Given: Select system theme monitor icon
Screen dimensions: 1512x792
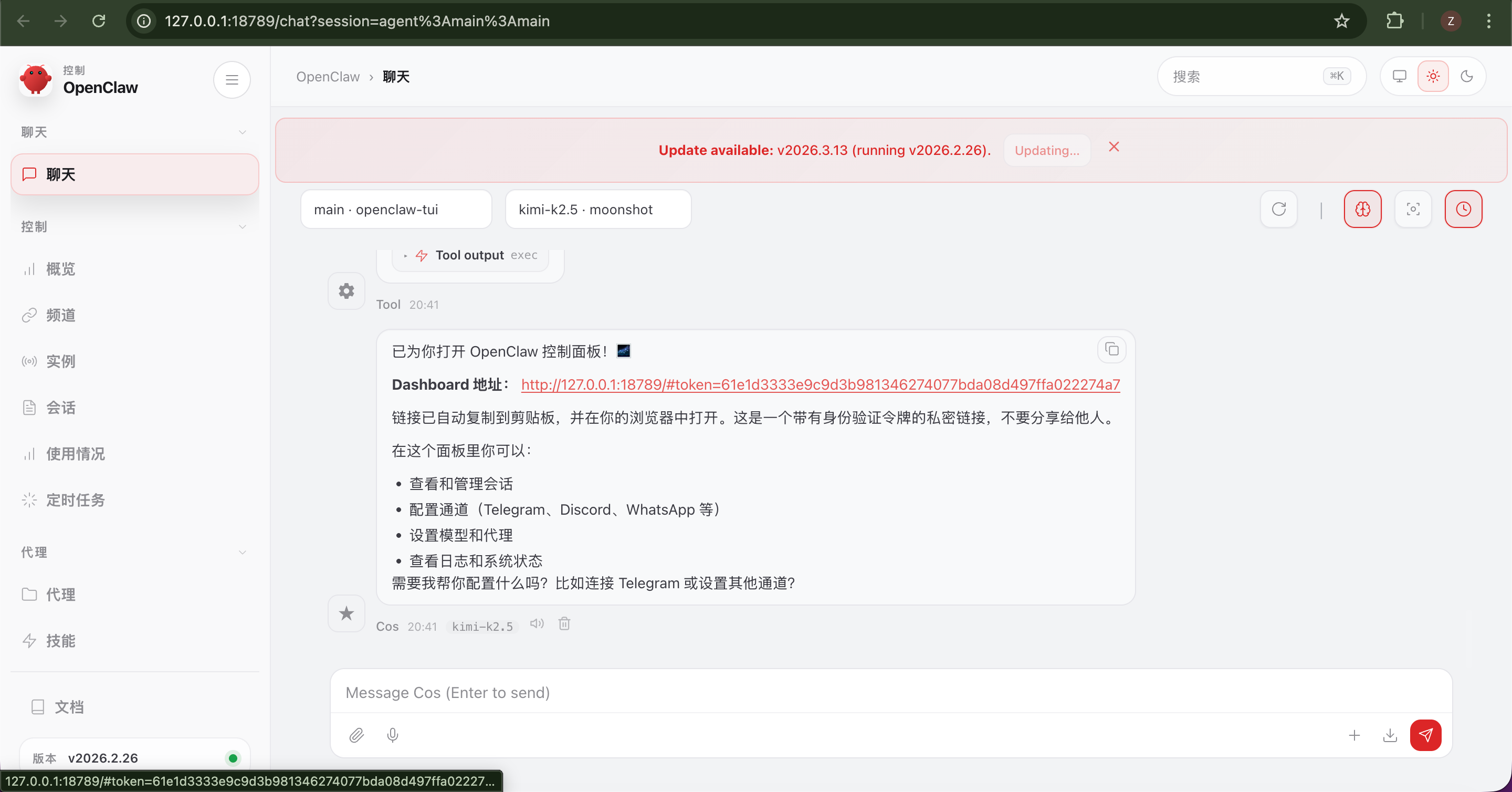Looking at the screenshot, I should [1399, 76].
